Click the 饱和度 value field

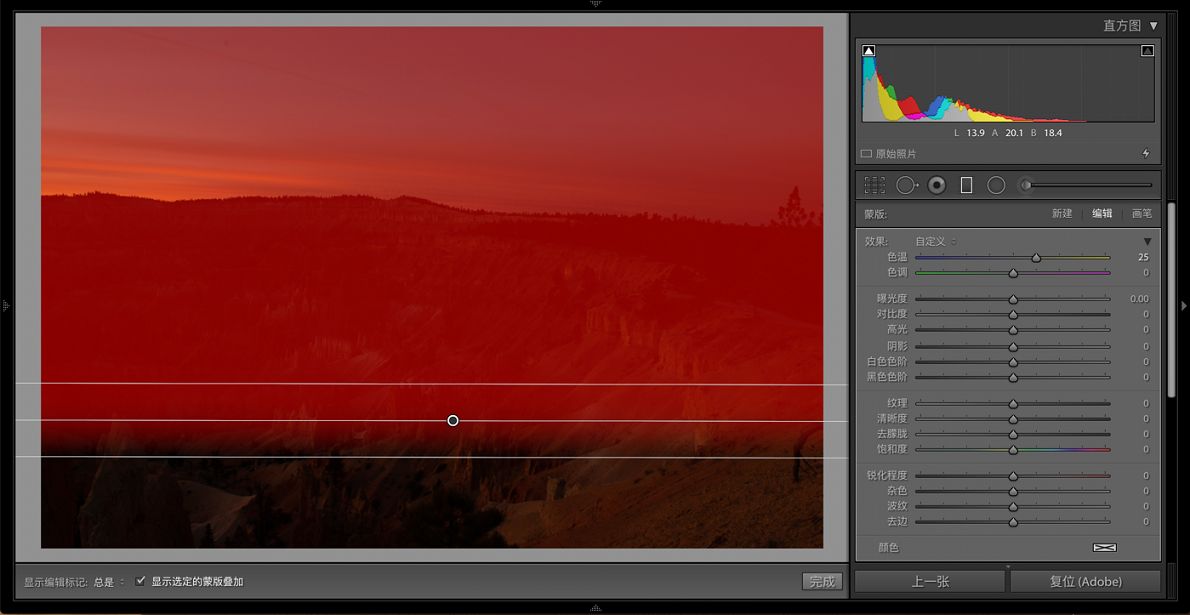click(x=1145, y=449)
